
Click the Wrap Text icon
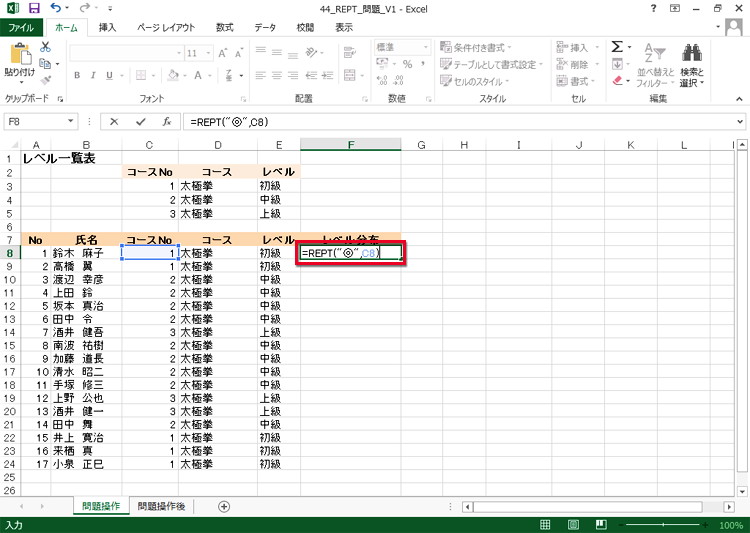pyautogui.click(x=350, y=52)
